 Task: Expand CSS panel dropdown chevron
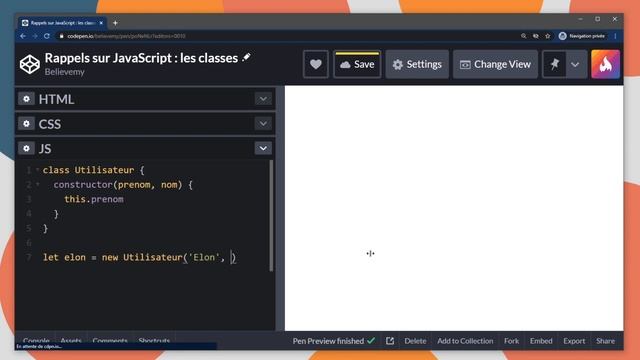click(263, 123)
